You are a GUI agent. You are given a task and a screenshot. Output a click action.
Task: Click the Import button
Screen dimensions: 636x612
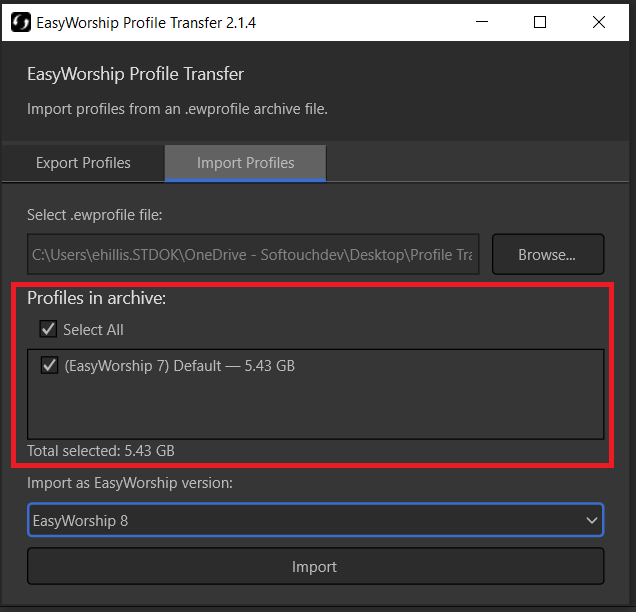pyautogui.click(x=316, y=566)
